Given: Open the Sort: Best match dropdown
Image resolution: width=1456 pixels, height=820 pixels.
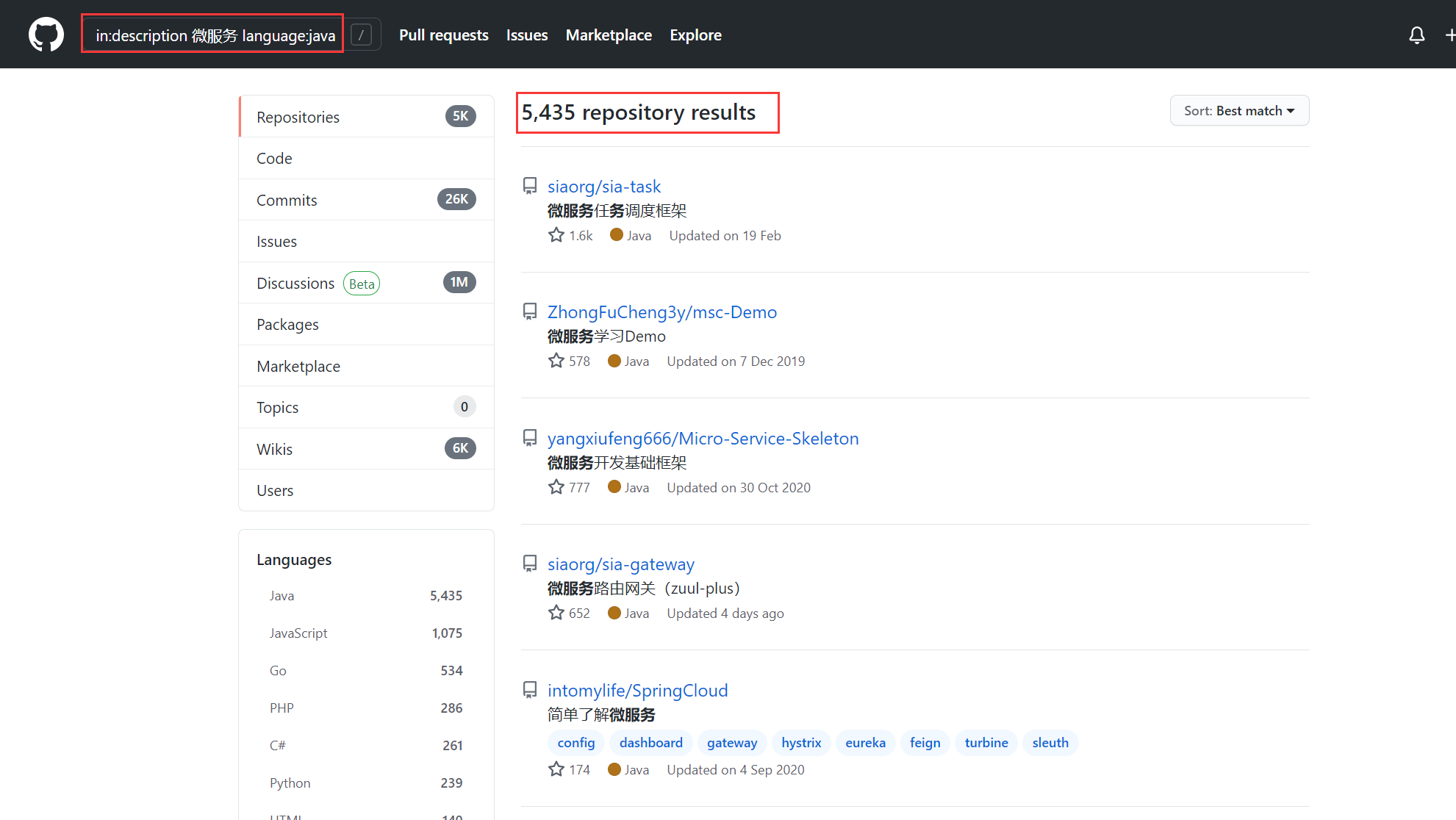Looking at the screenshot, I should (1239, 110).
